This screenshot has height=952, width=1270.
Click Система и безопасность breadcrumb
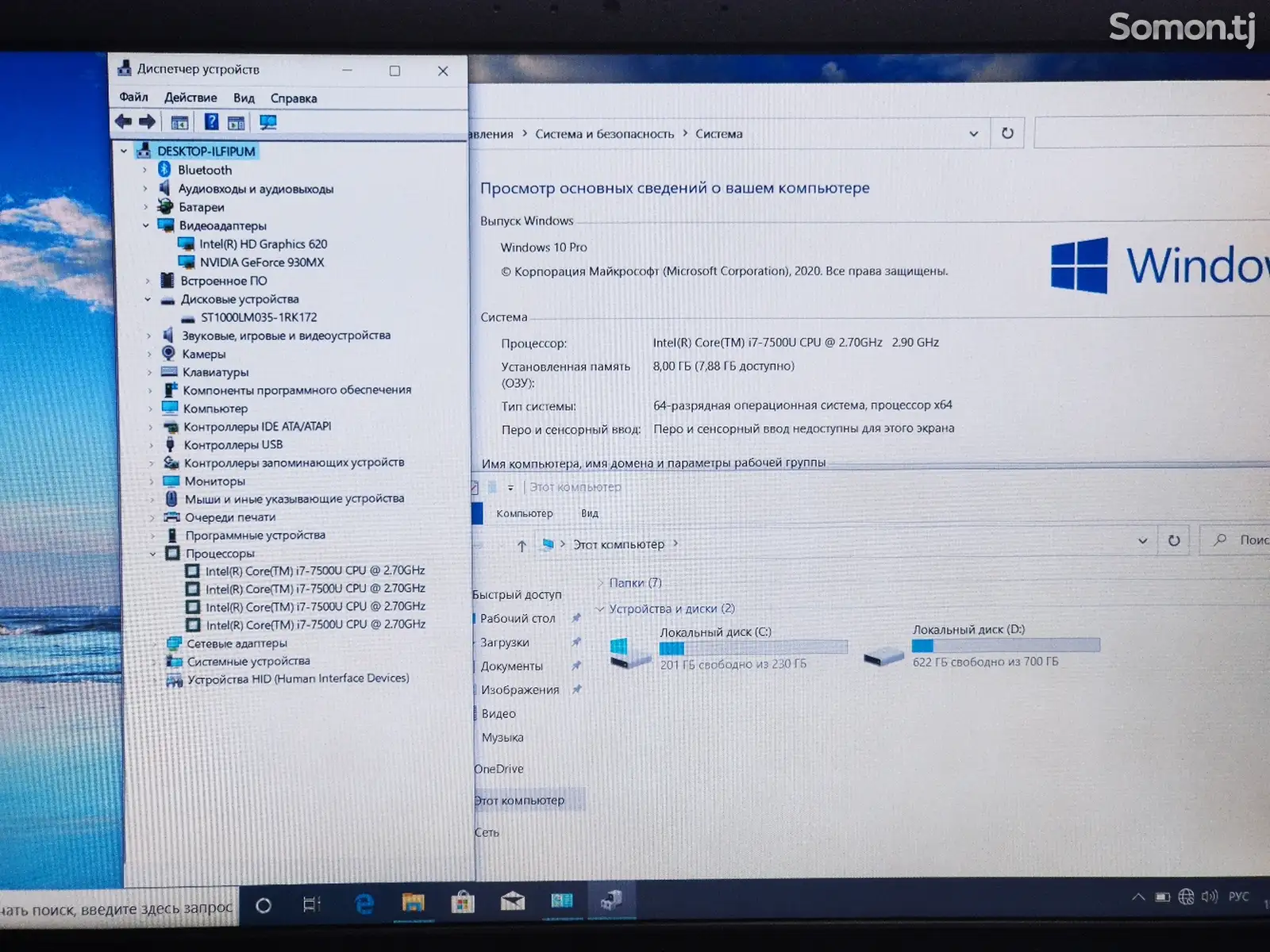pyautogui.click(x=604, y=134)
